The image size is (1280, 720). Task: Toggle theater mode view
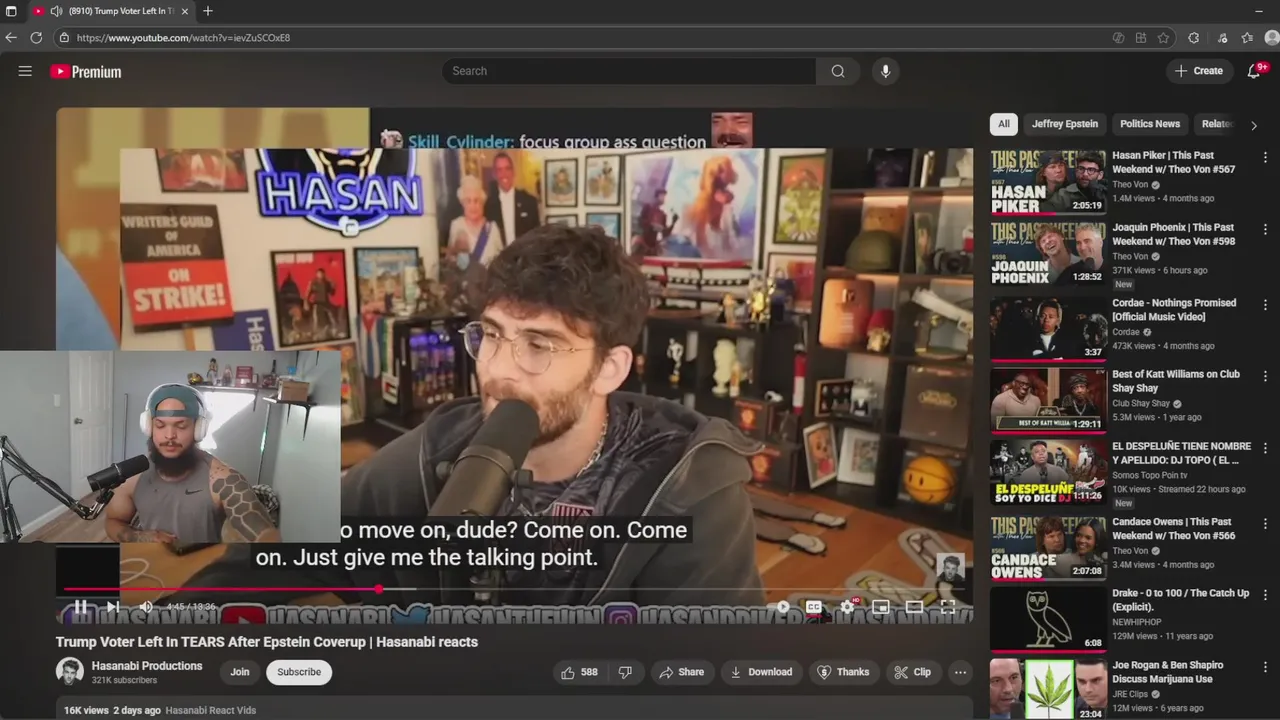tap(914, 607)
